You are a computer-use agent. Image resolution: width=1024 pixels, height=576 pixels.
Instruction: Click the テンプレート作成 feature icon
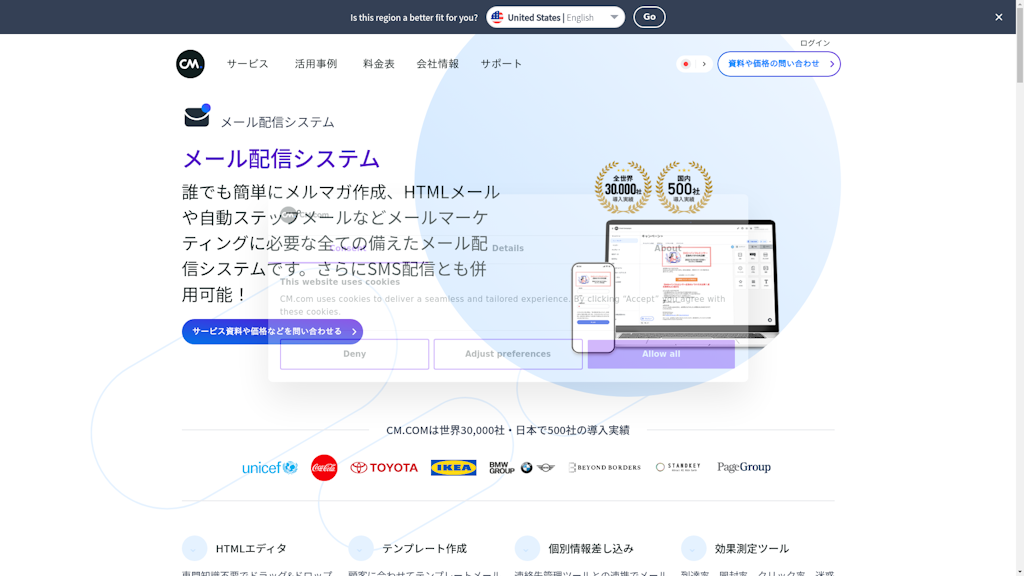(x=361, y=548)
